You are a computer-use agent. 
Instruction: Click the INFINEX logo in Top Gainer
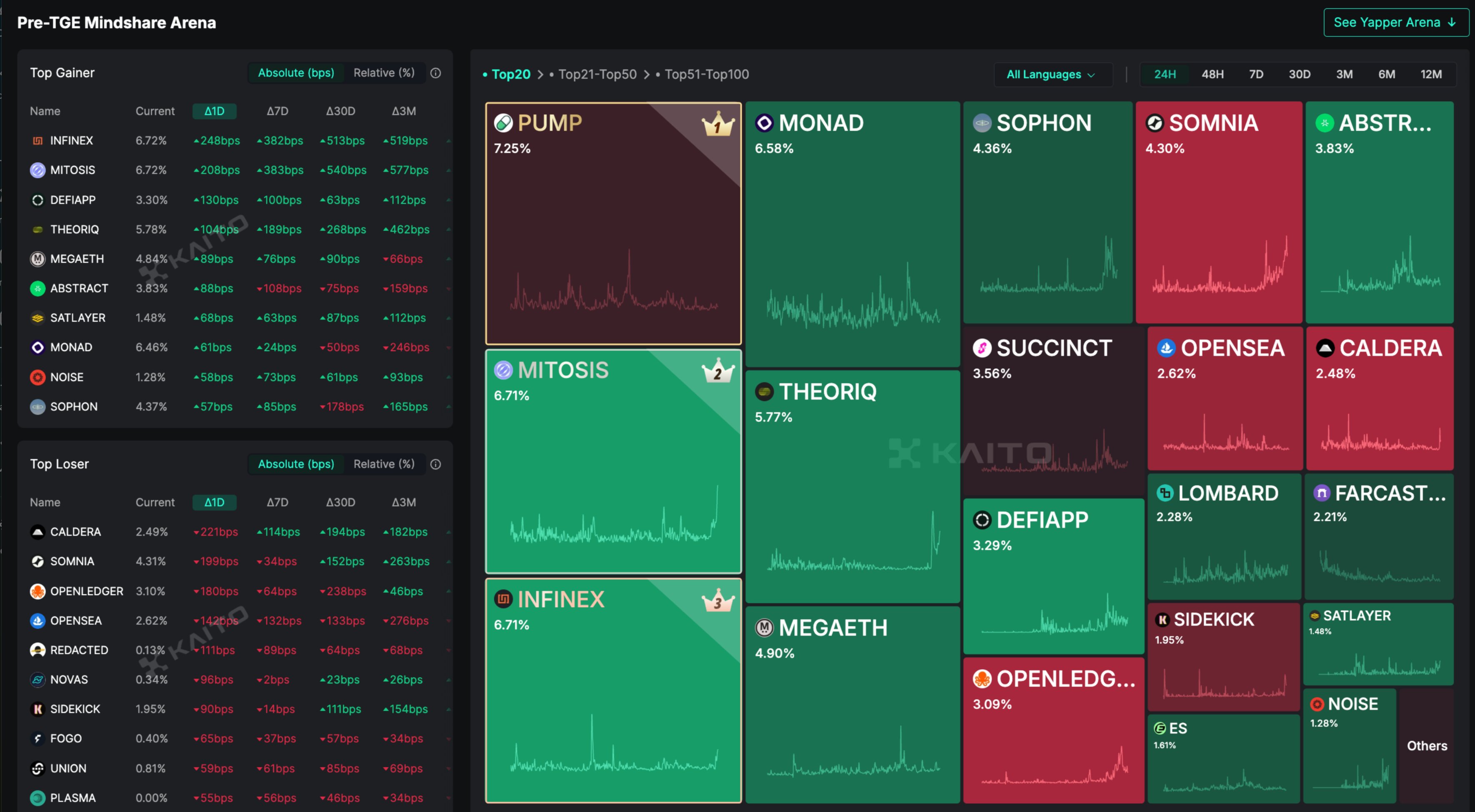pyautogui.click(x=38, y=141)
